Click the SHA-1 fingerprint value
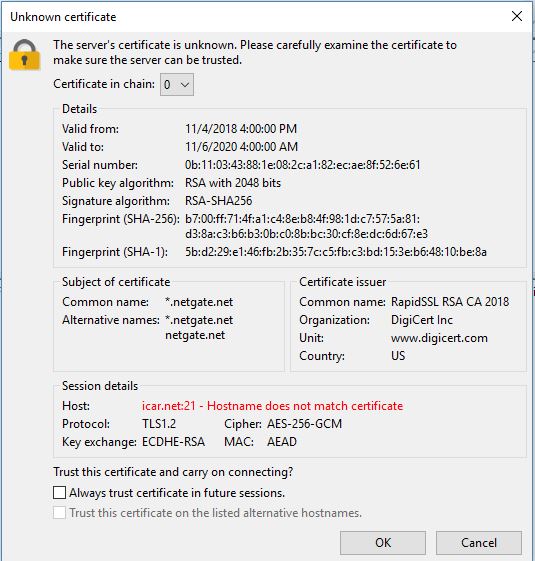 [x=336, y=252]
